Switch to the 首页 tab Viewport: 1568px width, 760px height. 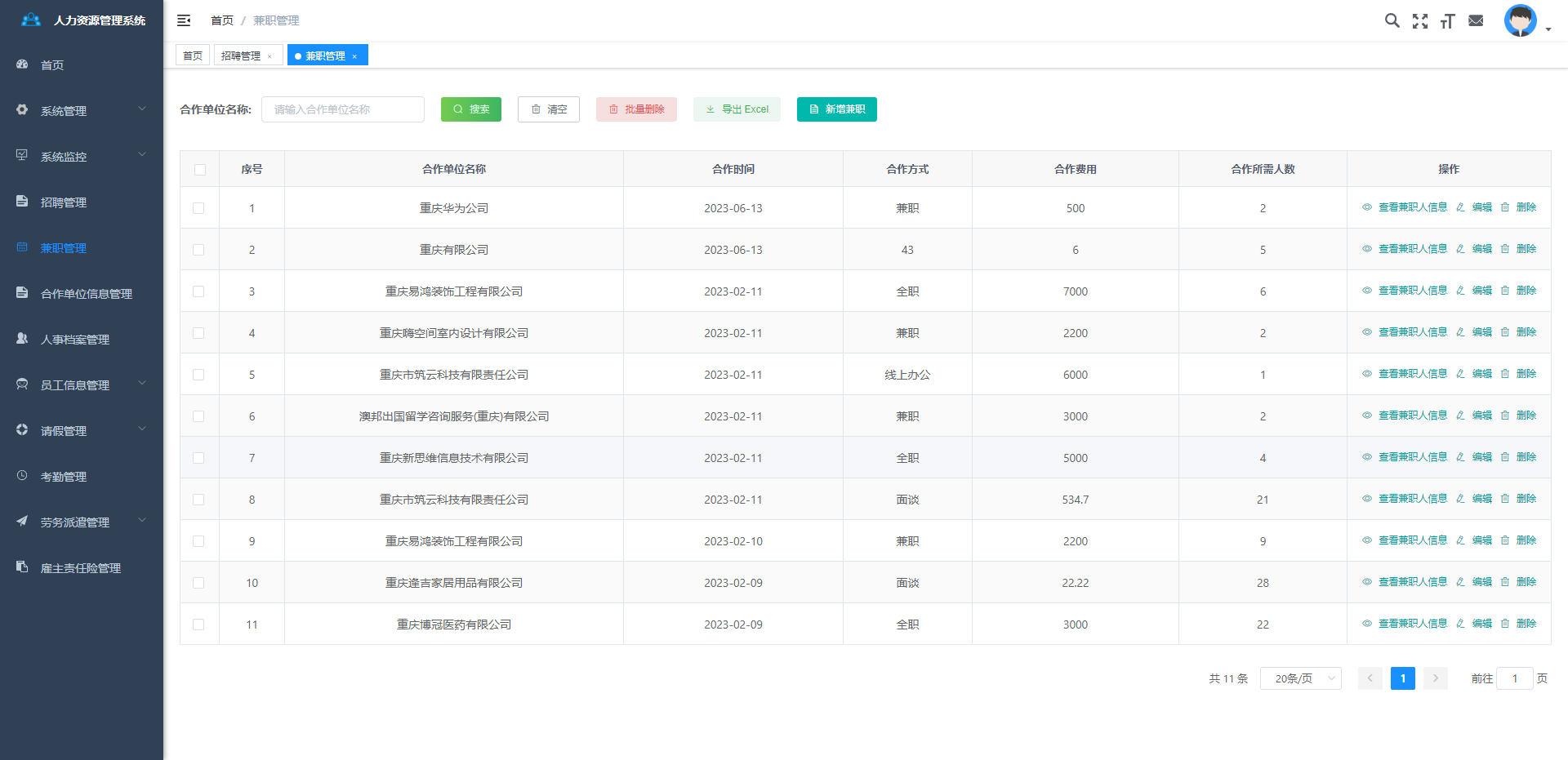click(193, 56)
